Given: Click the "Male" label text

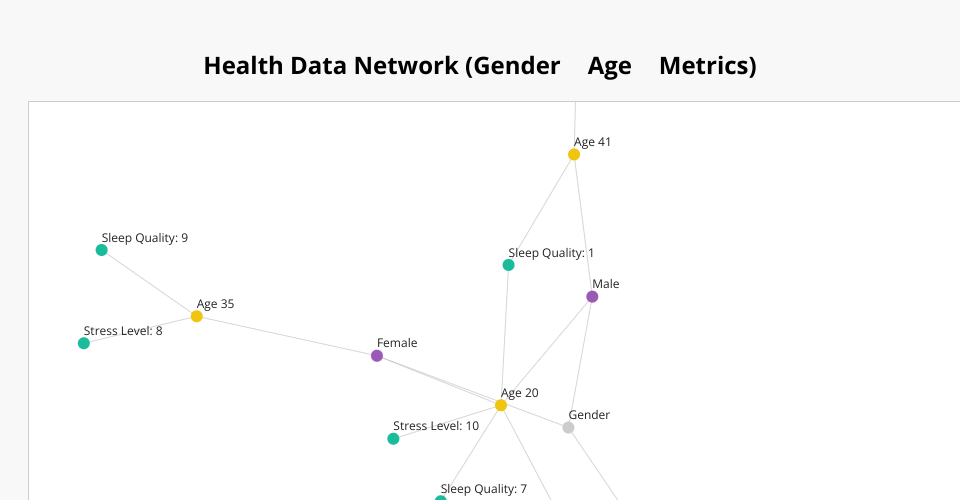Looking at the screenshot, I should tap(606, 284).
